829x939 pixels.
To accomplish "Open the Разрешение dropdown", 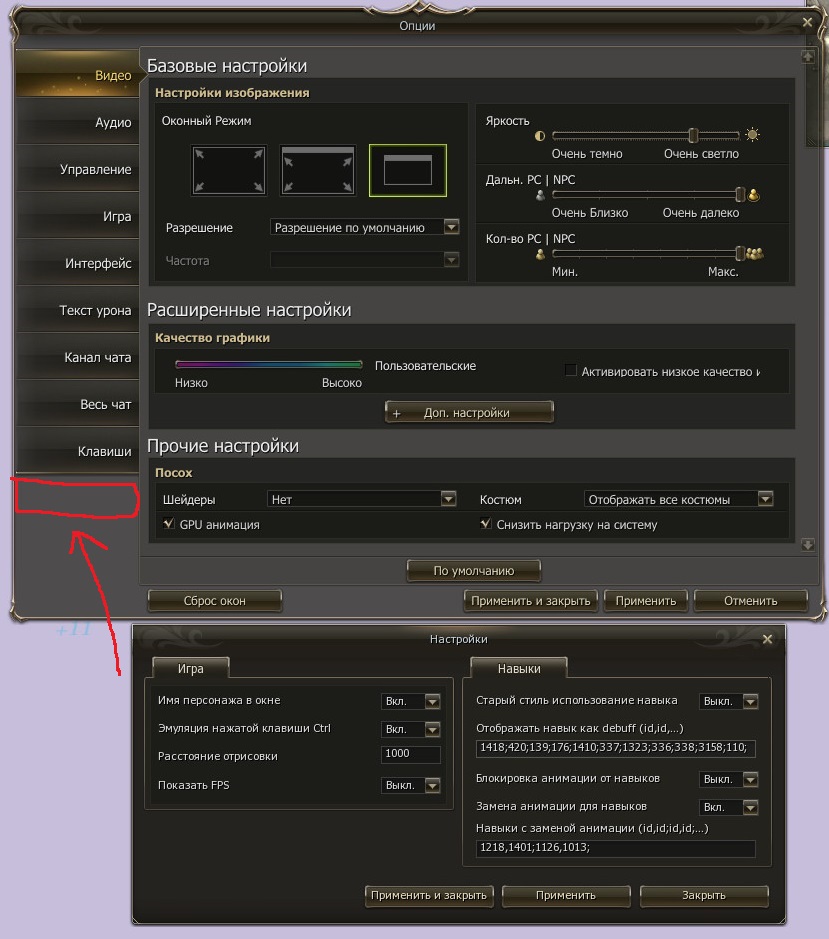I will [x=451, y=228].
